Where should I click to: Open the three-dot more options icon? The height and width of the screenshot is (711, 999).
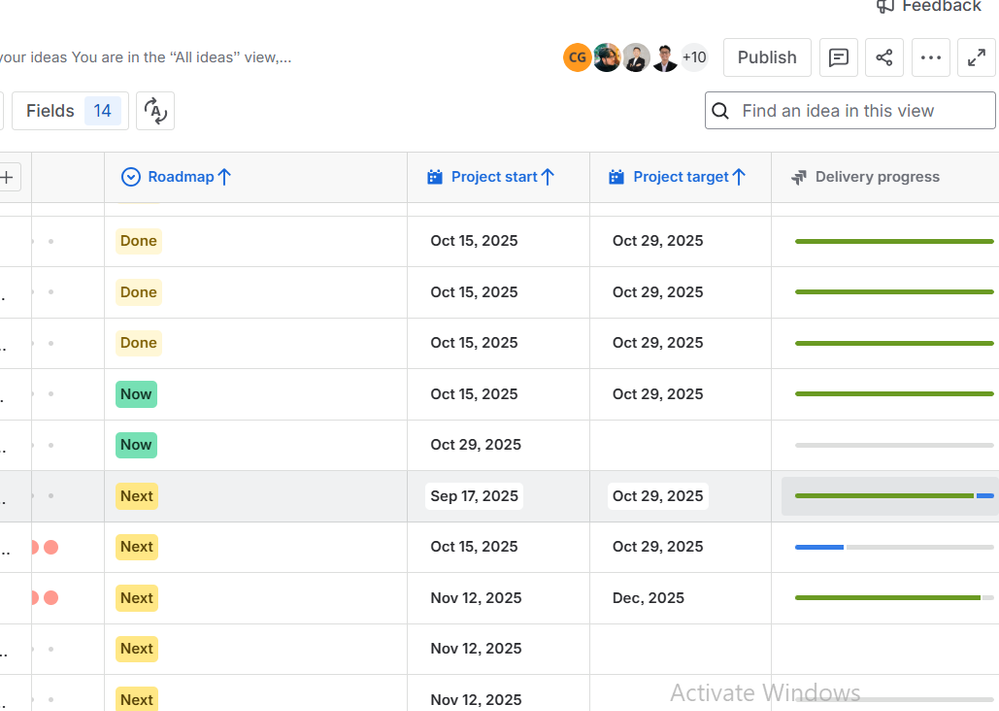(931, 57)
